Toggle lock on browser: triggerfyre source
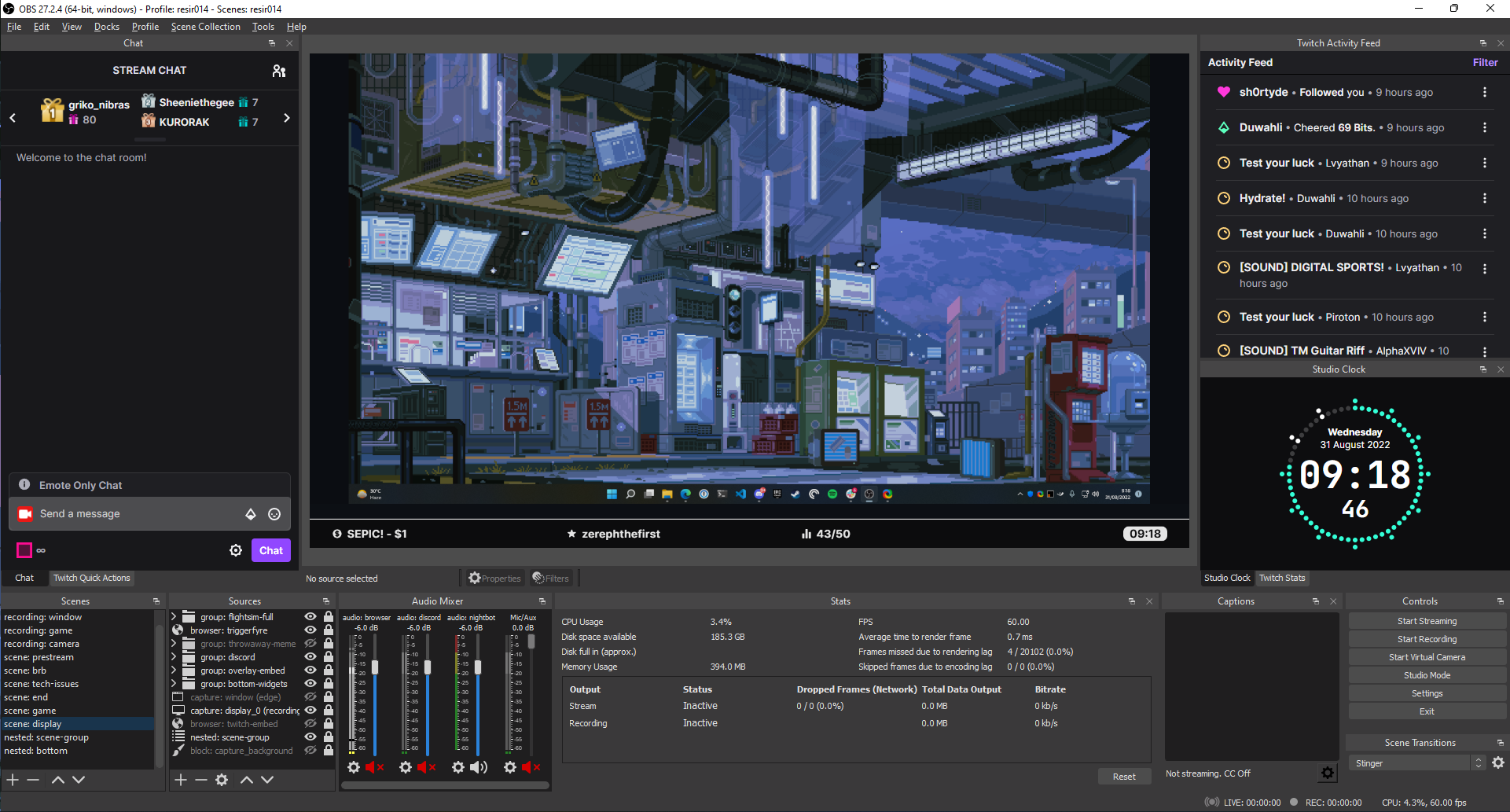Image resolution: width=1510 pixels, height=812 pixels. (329, 630)
